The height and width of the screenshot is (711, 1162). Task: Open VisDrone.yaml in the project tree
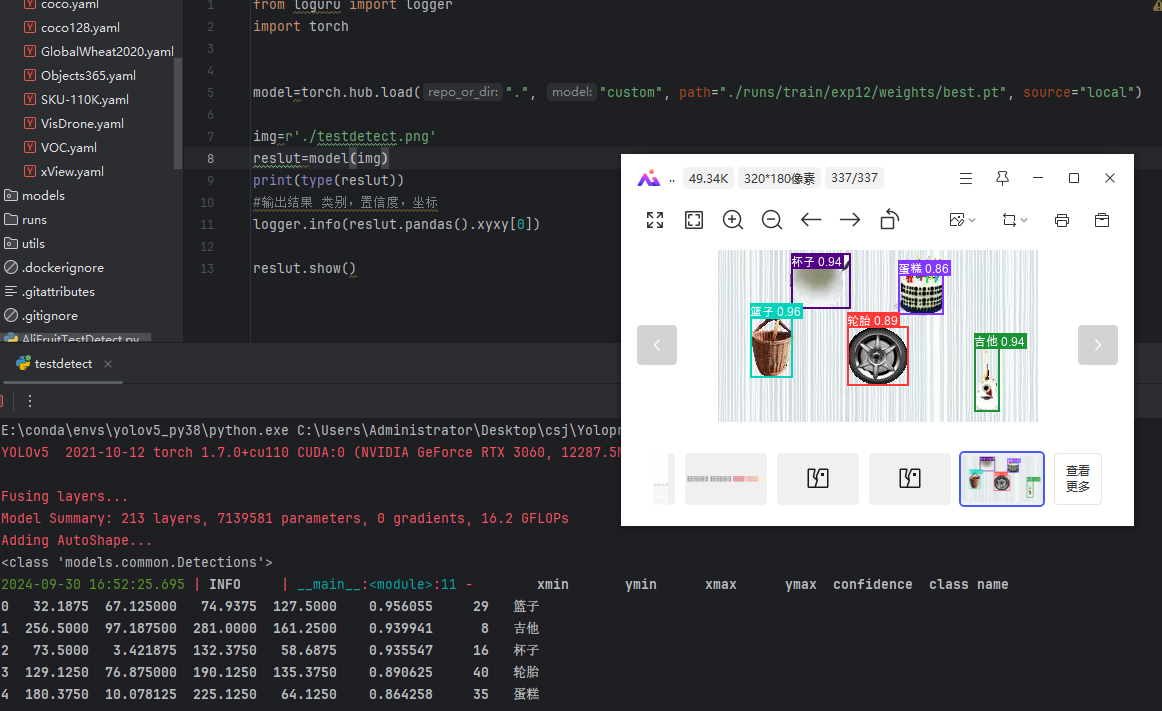pyautogui.click(x=82, y=124)
